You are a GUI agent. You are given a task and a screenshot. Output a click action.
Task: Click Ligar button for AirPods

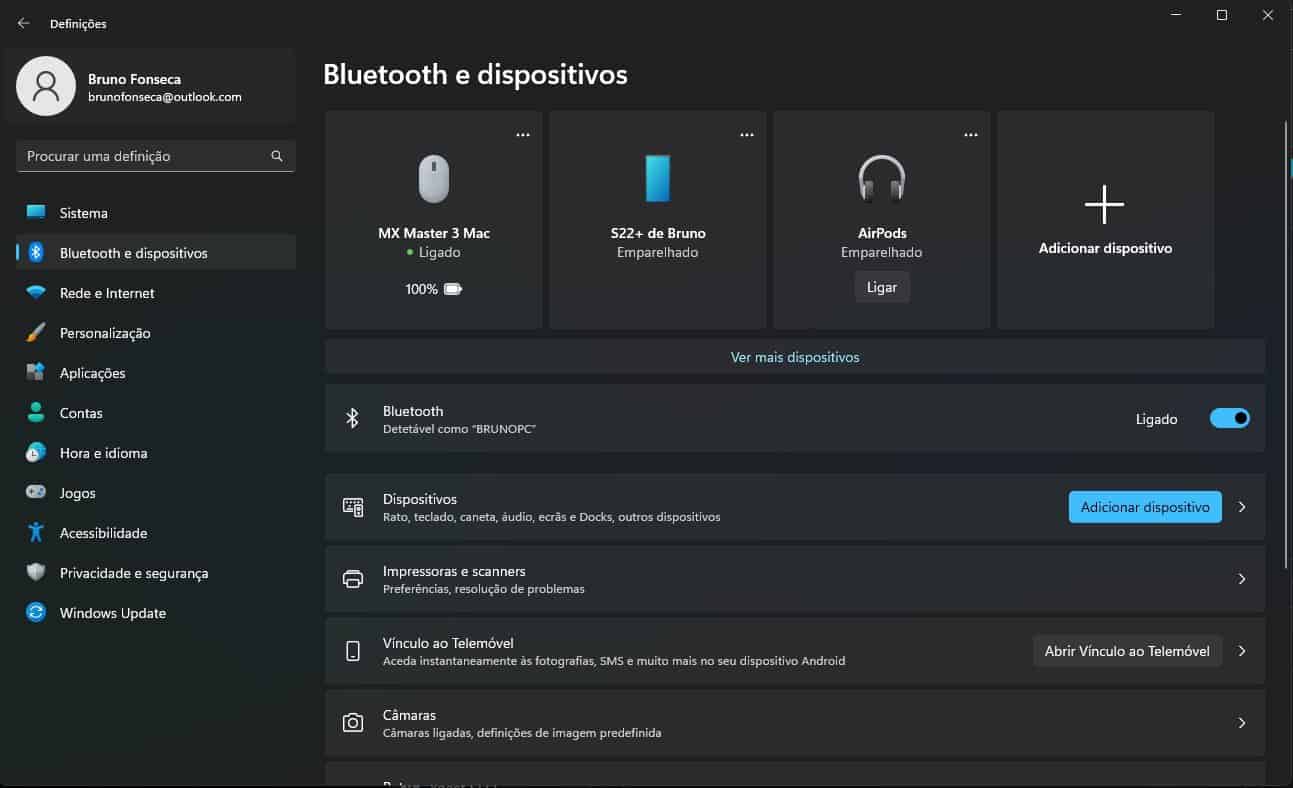pyautogui.click(x=882, y=287)
